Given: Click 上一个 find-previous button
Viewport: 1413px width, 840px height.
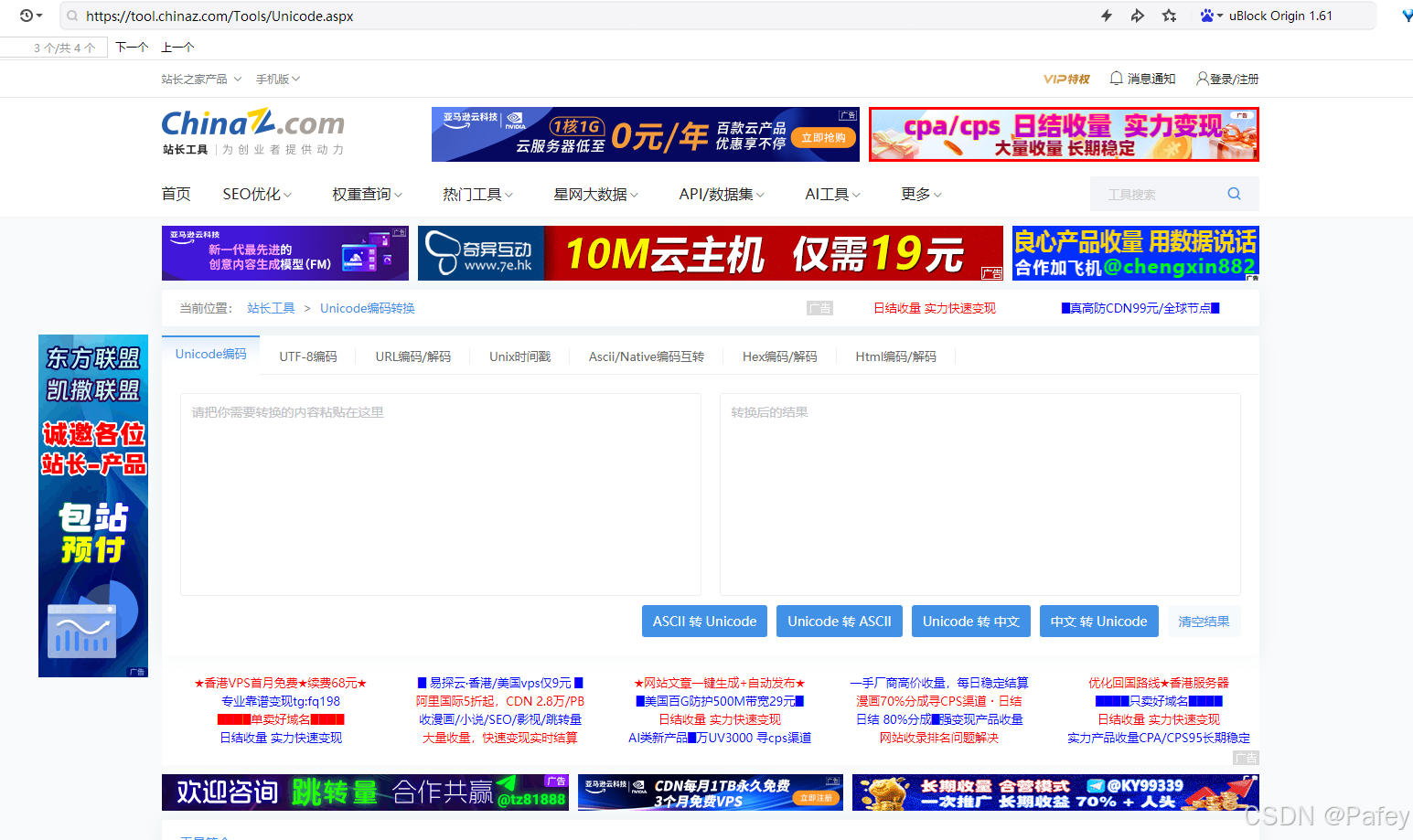Looking at the screenshot, I should tap(177, 48).
